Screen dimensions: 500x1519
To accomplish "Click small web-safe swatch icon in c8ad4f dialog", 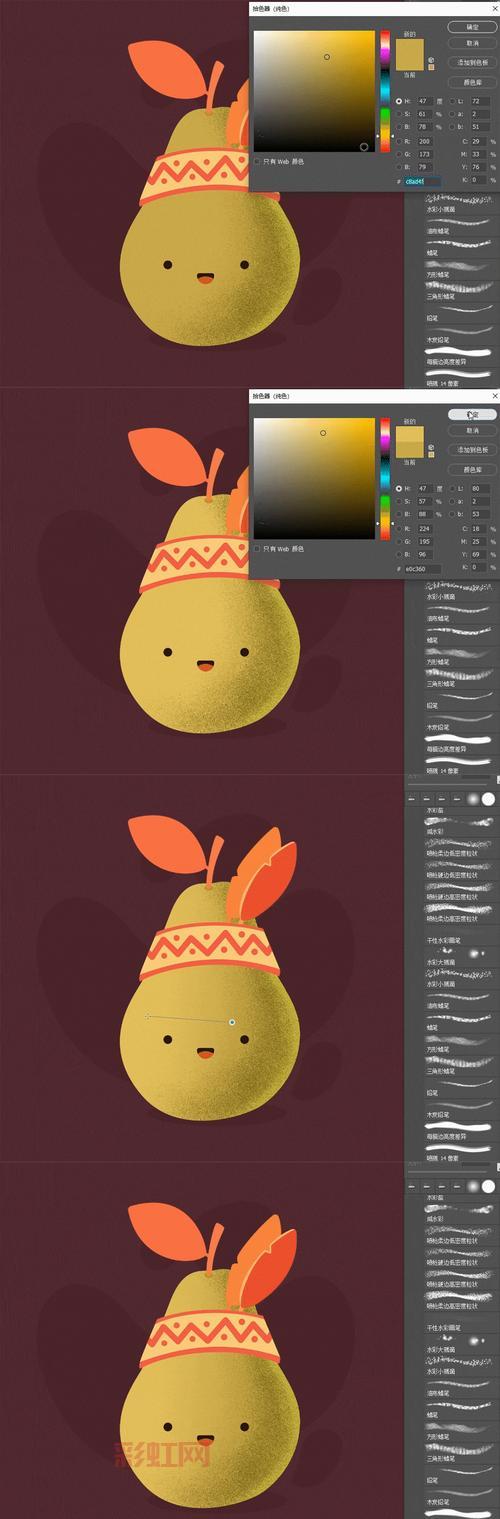I will (431, 67).
